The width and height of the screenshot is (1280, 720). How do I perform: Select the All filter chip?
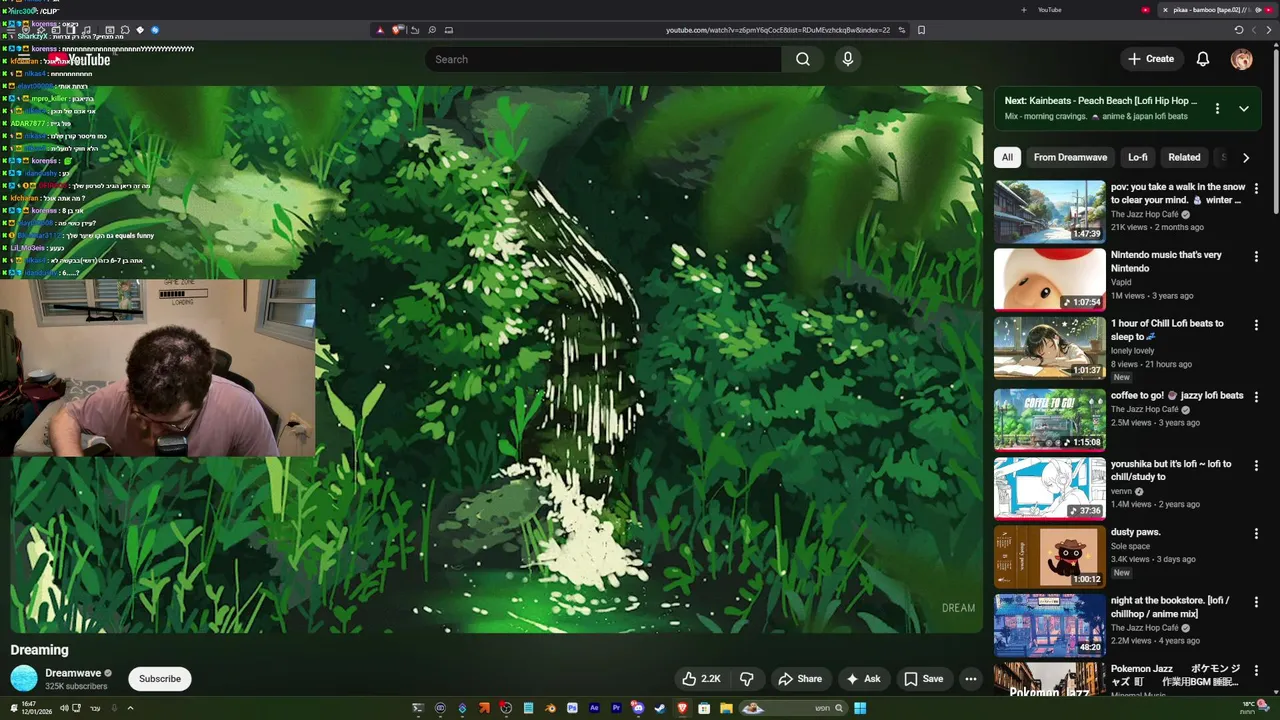click(x=1007, y=157)
